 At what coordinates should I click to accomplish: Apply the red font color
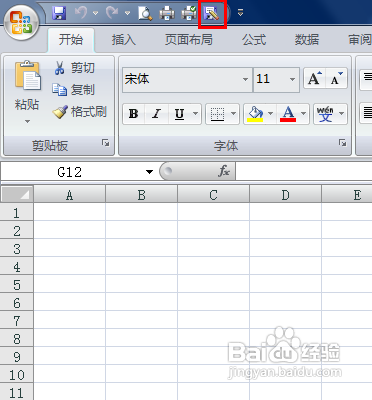point(288,114)
